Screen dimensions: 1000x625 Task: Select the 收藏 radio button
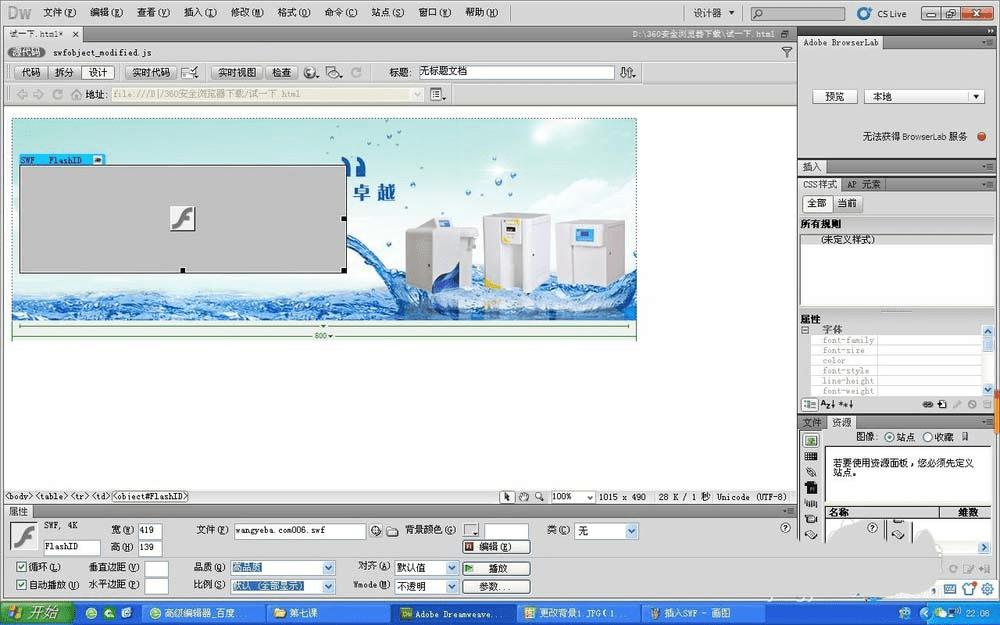[x=928, y=437]
